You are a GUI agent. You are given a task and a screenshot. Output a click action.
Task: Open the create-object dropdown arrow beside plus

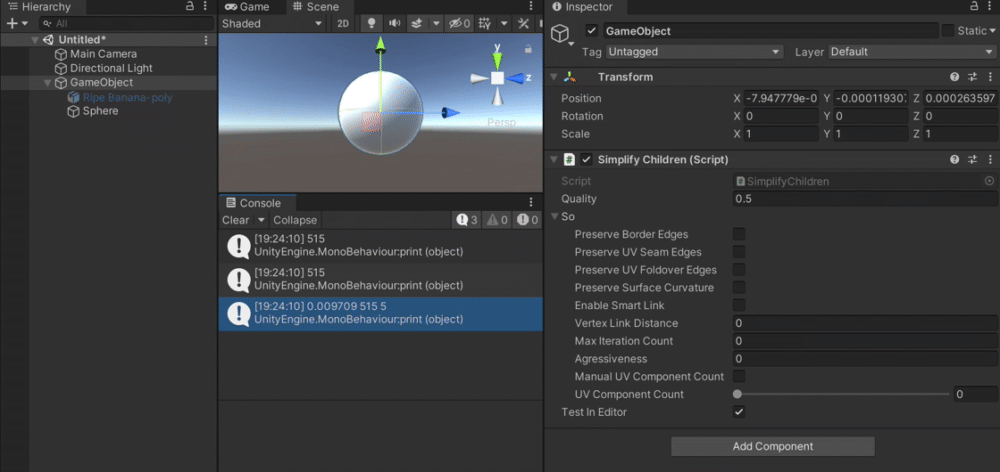coord(25,24)
